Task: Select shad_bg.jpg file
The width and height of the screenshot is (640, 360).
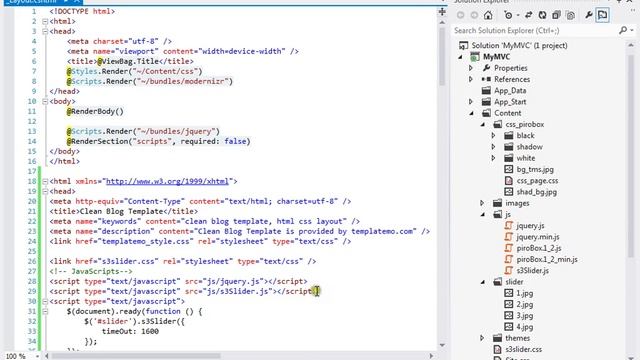Action: pos(536,192)
